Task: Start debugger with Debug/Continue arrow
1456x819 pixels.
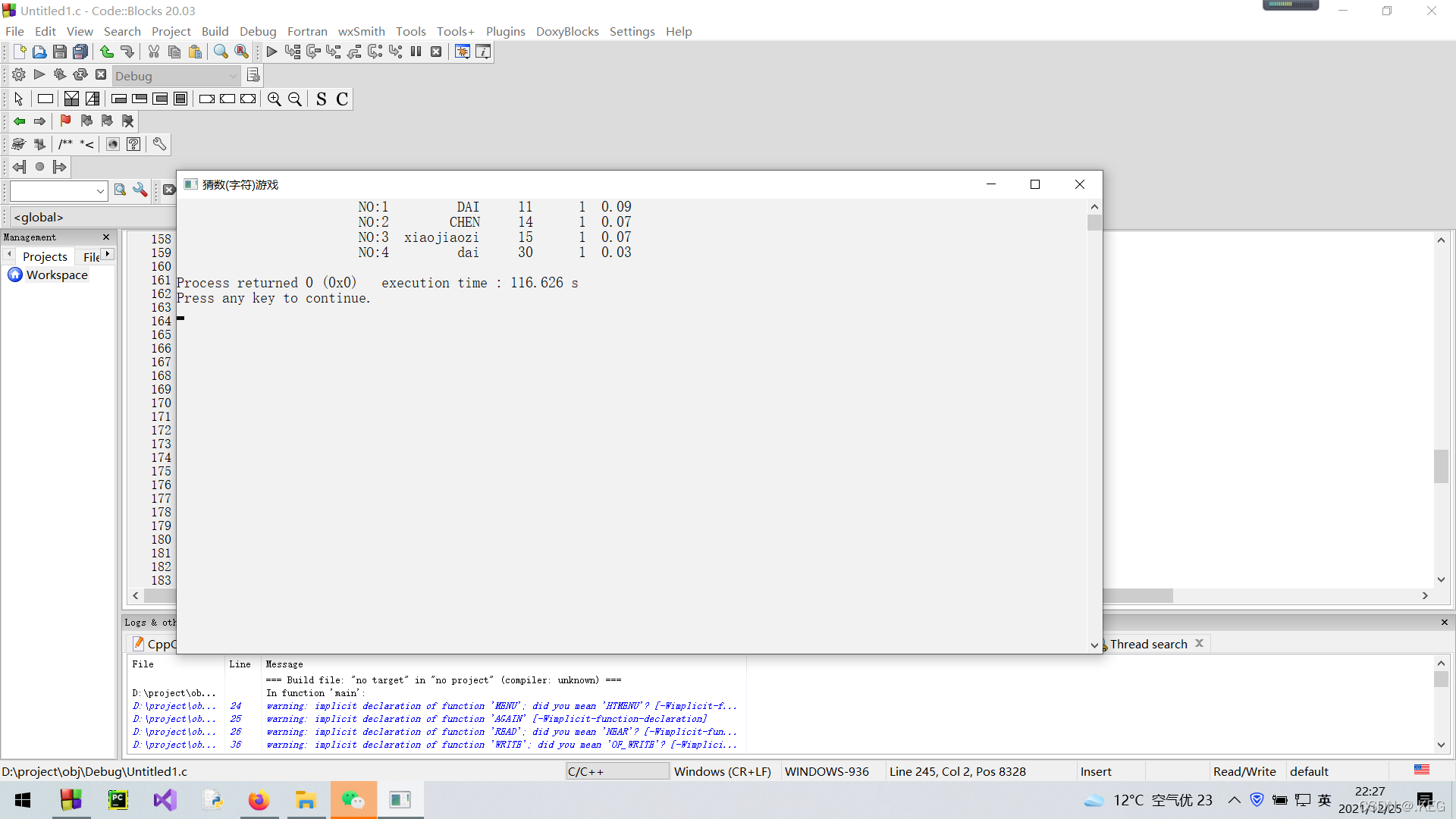Action: click(x=271, y=52)
